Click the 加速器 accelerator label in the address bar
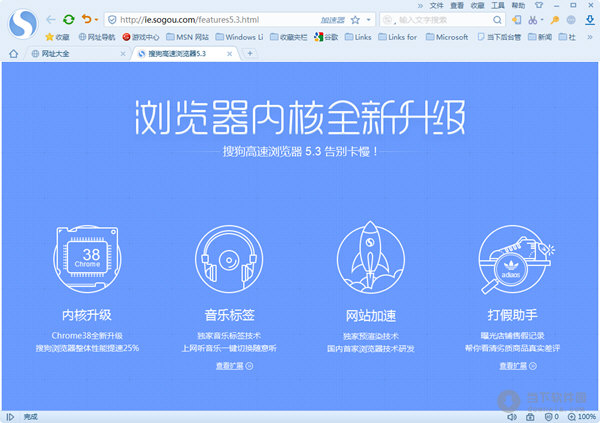The width and height of the screenshot is (600, 423). click(332, 20)
